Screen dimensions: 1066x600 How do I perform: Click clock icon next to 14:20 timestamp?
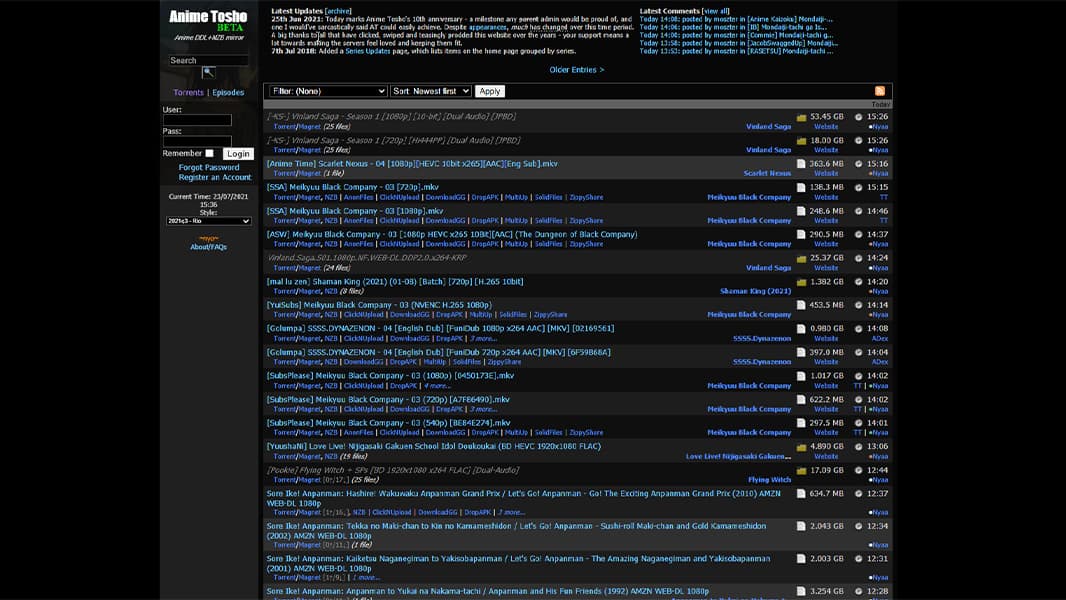pyautogui.click(x=859, y=282)
